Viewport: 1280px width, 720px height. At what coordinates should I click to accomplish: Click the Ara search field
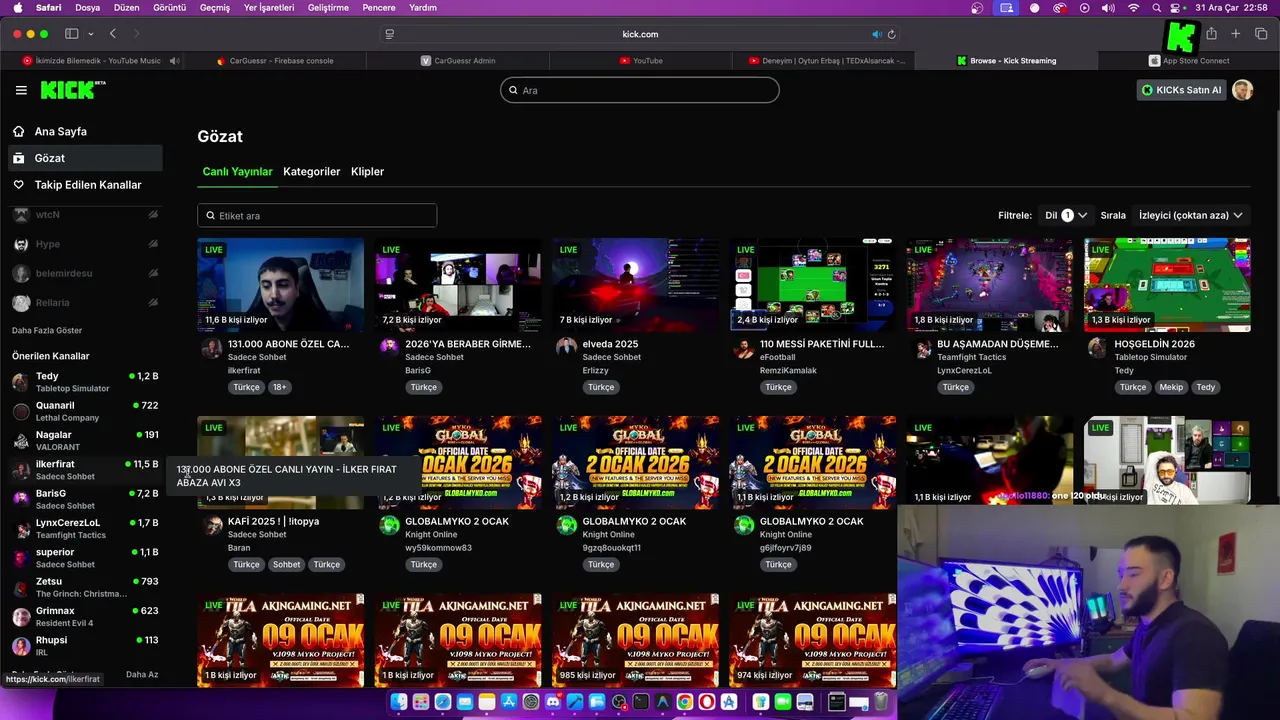click(640, 90)
